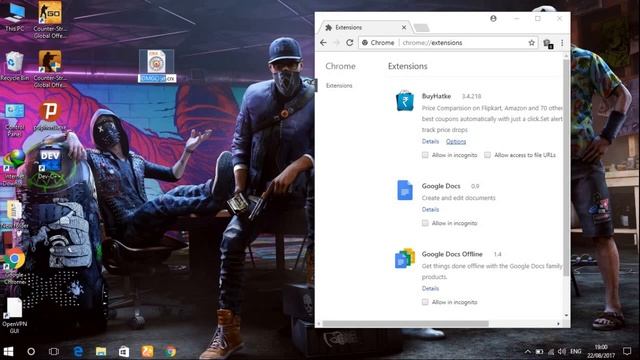Open Microsoft Store from taskbar
The width and height of the screenshot is (640, 360).
pos(124,351)
